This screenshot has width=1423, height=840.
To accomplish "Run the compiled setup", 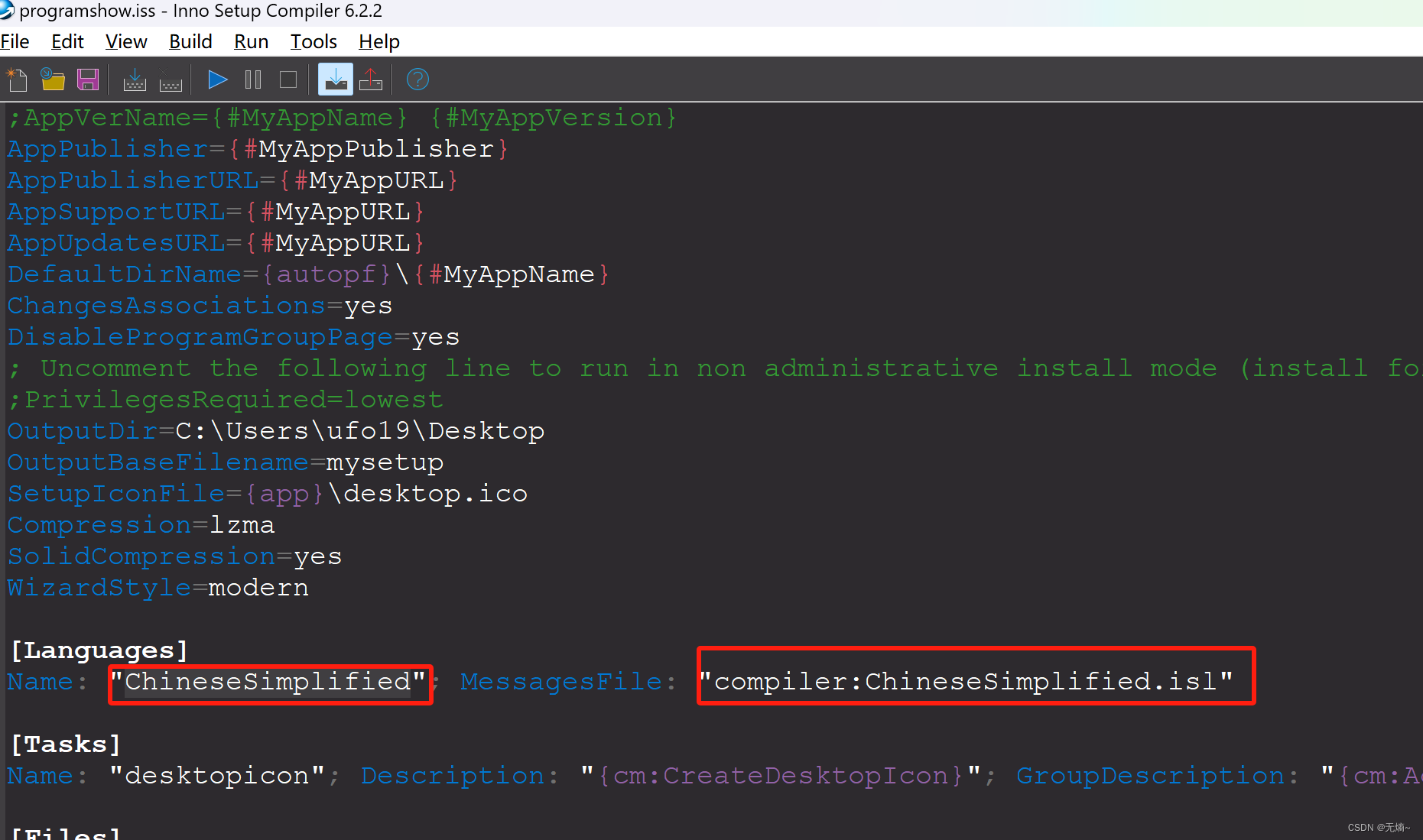I will click(x=216, y=79).
